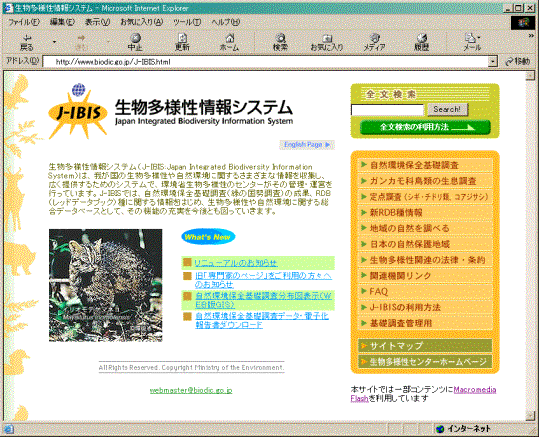Viewport: 539px width, 437px height.
Task: Click the Mail (メール) toolbar icon
Action: click(x=471, y=42)
